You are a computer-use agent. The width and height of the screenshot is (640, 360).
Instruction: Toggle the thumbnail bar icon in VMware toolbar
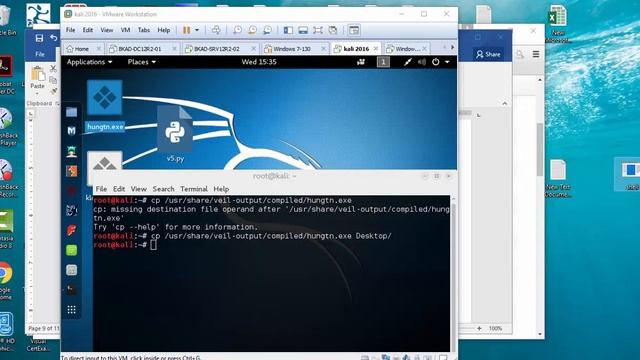pos(303,30)
